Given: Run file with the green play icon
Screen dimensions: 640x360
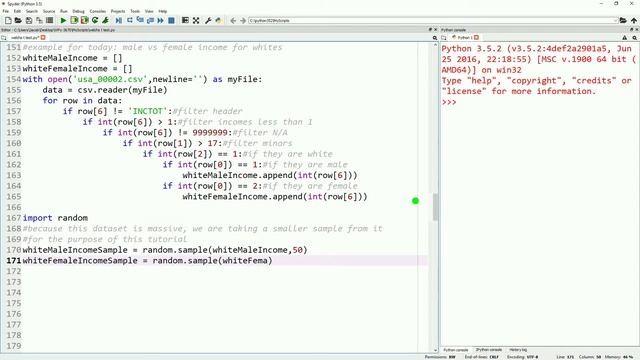Looking at the screenshot, I should [x=63, y=20].
